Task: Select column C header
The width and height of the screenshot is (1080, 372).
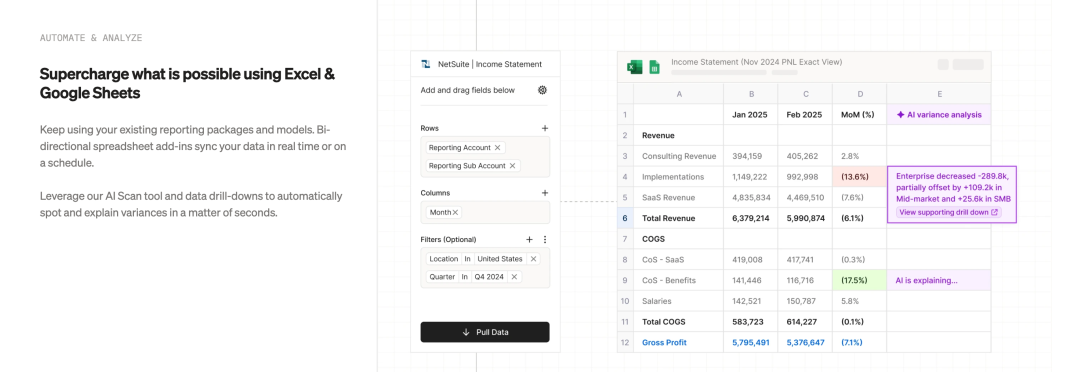Action: pyautogui.click(x=805, y=94)
